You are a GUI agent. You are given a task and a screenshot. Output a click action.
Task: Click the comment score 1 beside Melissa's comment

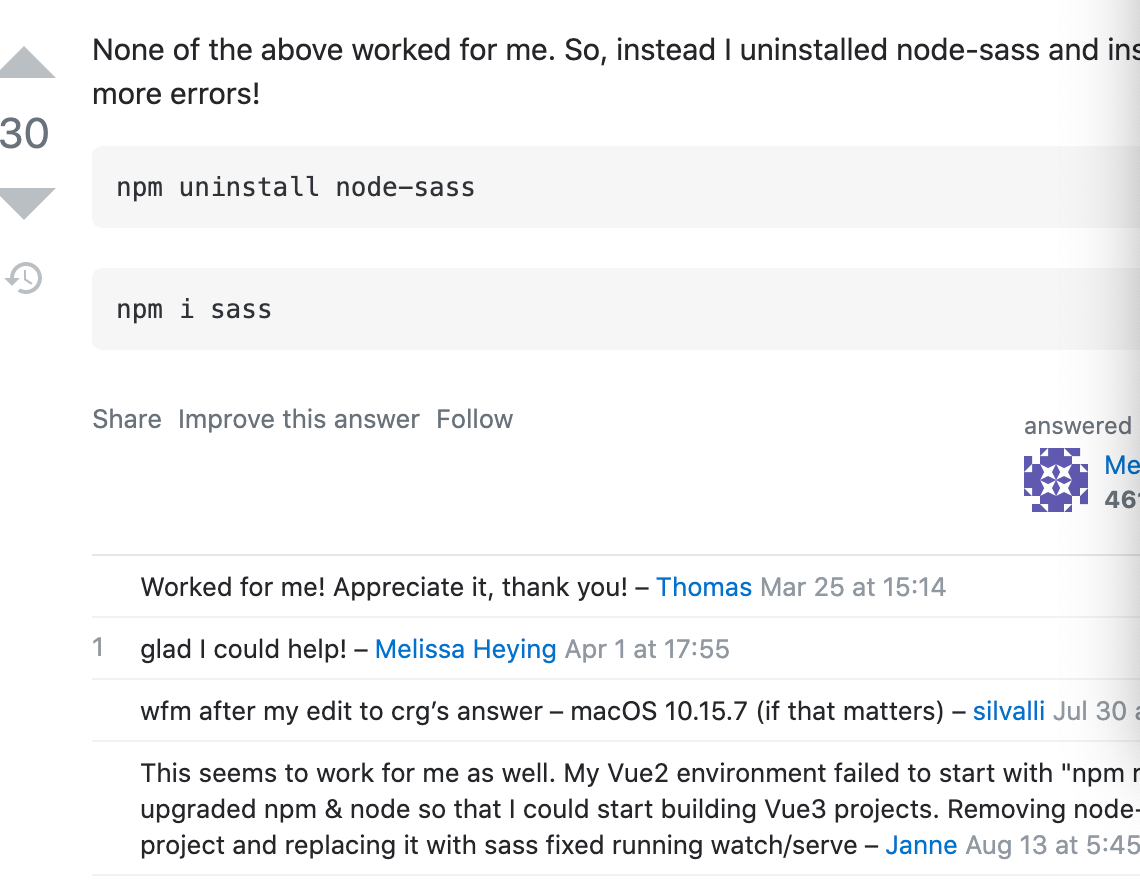click(x=98, y=648)
